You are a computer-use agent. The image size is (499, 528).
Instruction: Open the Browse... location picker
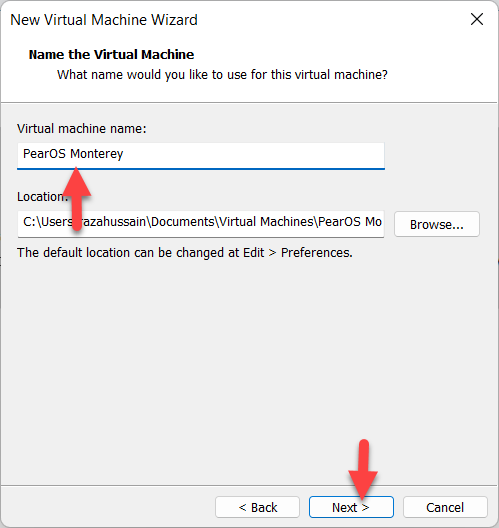[x=437, y=224]
